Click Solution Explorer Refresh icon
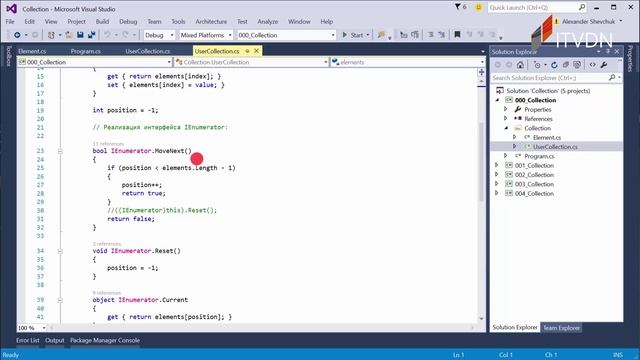The width and height of the screenshot is (640, 360). [x=554, y=65]
